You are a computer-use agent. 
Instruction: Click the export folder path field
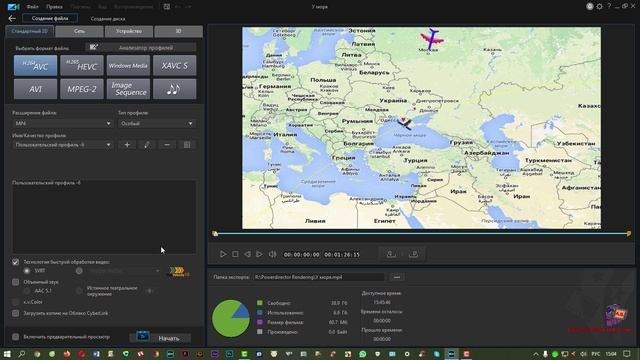(x=319, y=277)
